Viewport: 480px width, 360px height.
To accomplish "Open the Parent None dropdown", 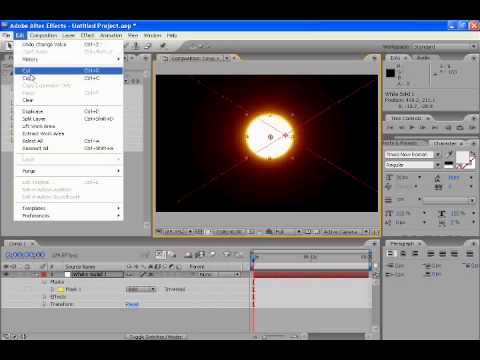I will click(x=219, y=274).
